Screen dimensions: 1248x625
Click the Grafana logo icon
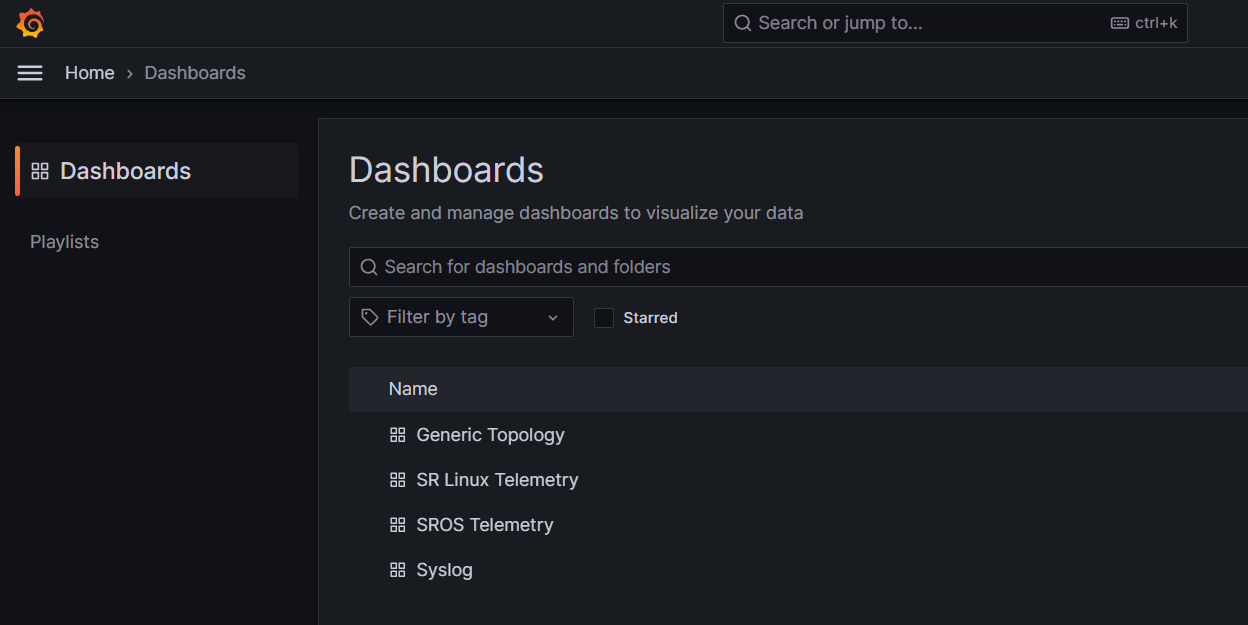click(x=30, y=23)
